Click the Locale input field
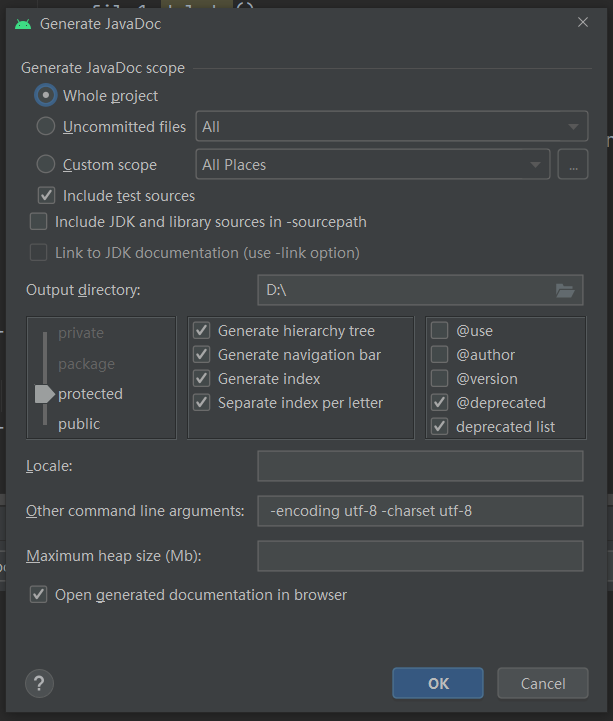Image resolution: width=613 pixels, height=721 pixels. pos(420,466)
